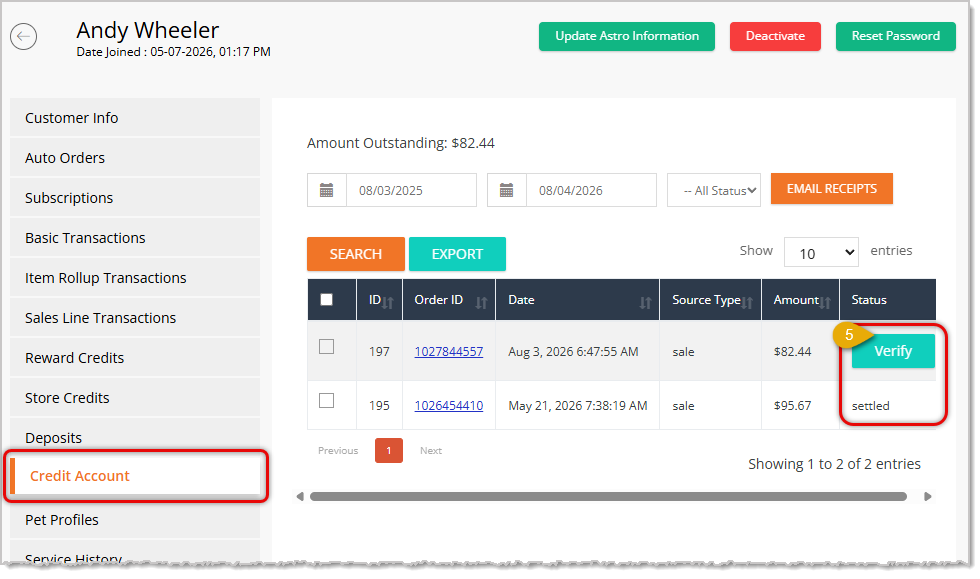Click start date field 08/03/2025

click(x=411, y=190)
